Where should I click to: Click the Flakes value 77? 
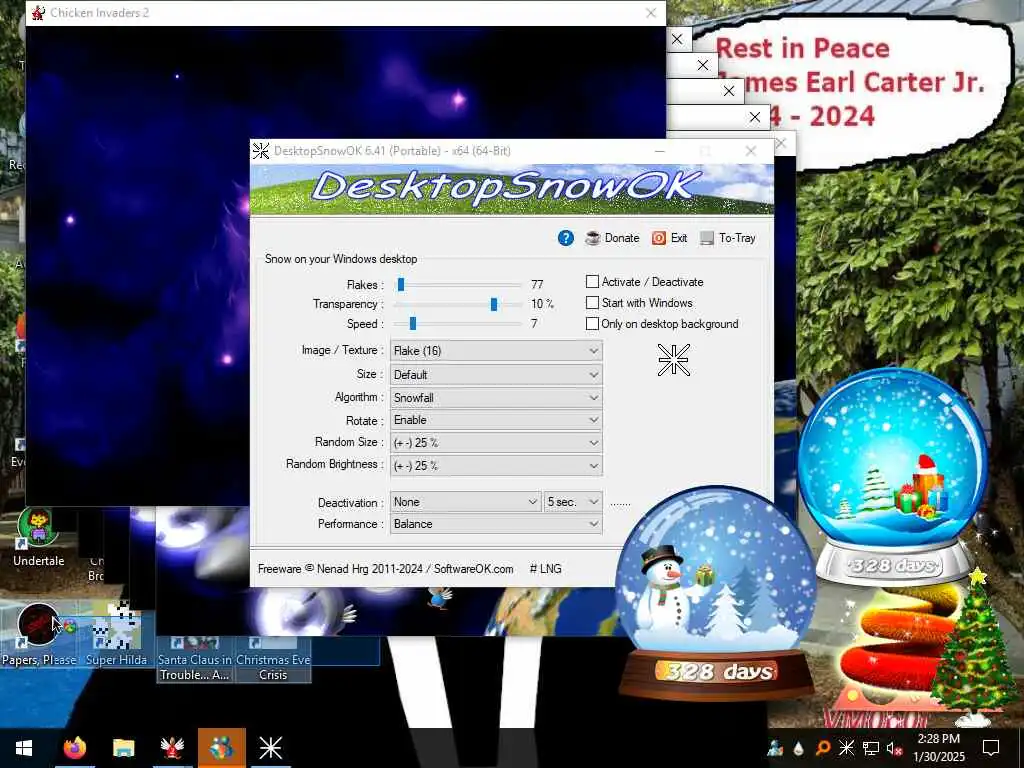(537, 285)
